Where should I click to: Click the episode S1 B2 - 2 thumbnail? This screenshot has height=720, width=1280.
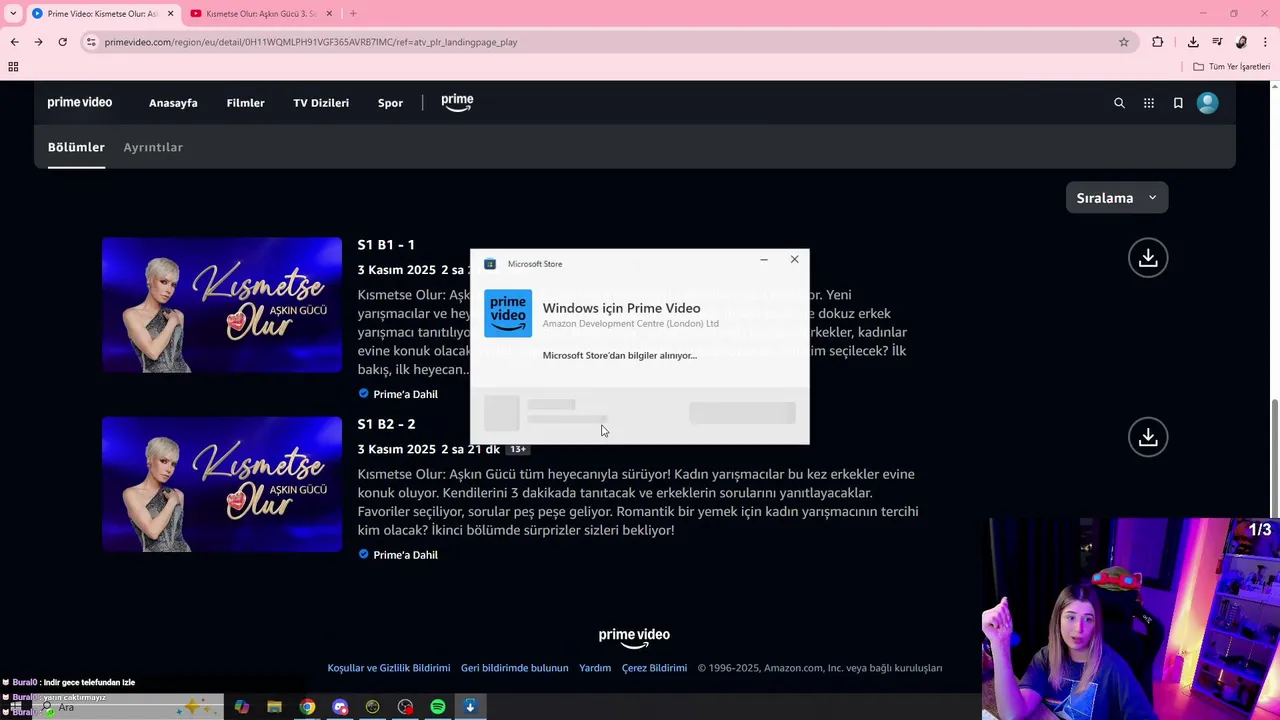coord(222,484)
